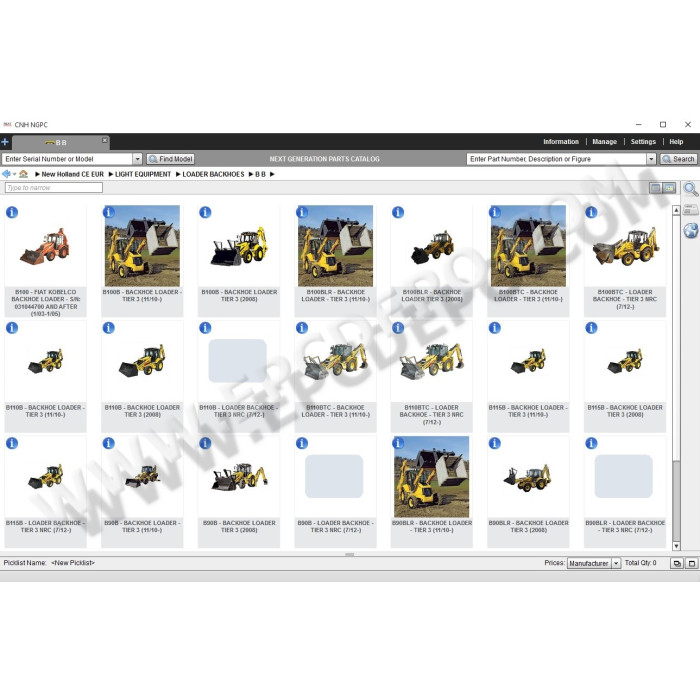This screenshot has width=700, height=700.
Task: Open the Prices Manufacturer dropdown
Action: click(616, 563)
